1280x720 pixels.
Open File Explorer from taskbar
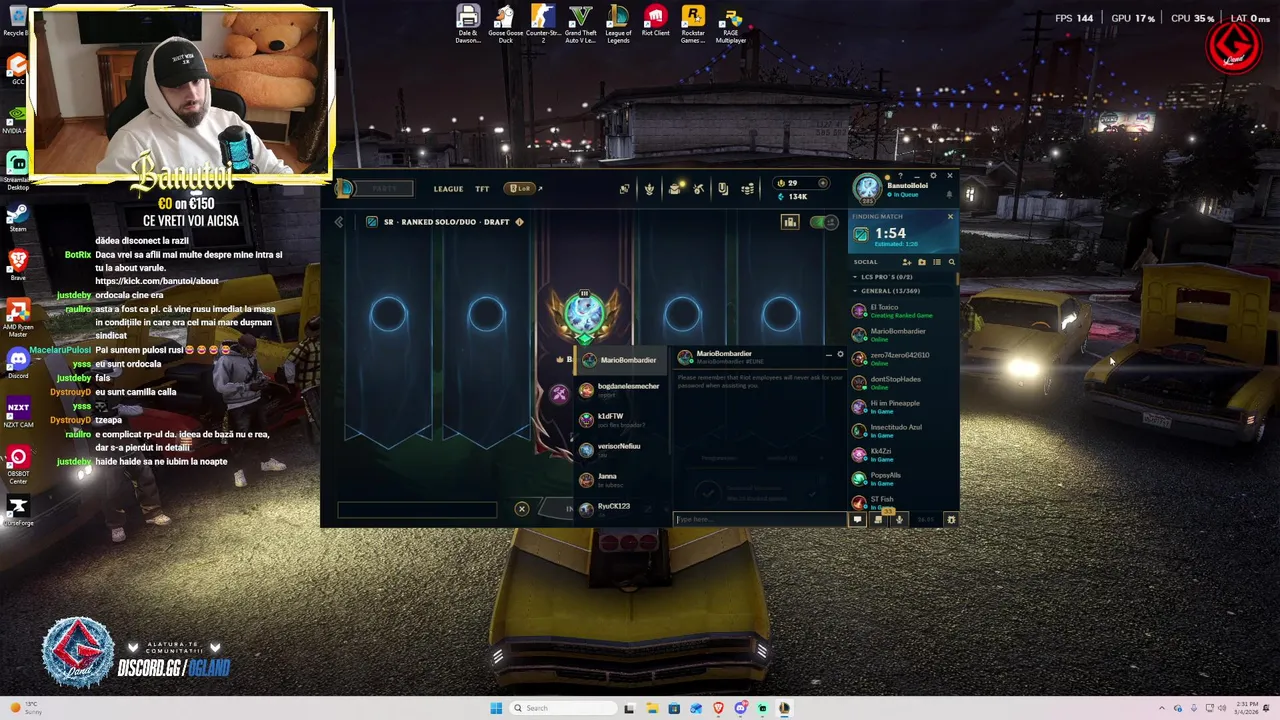coord(652,708)
